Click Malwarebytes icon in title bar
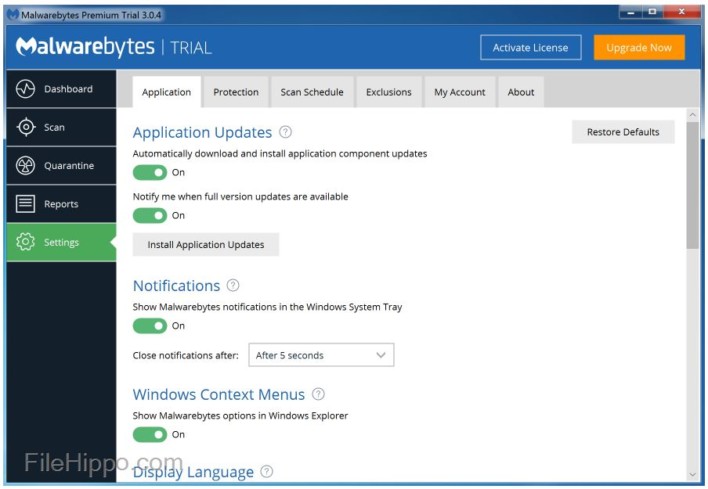708x489 pixels. [13, 14]
